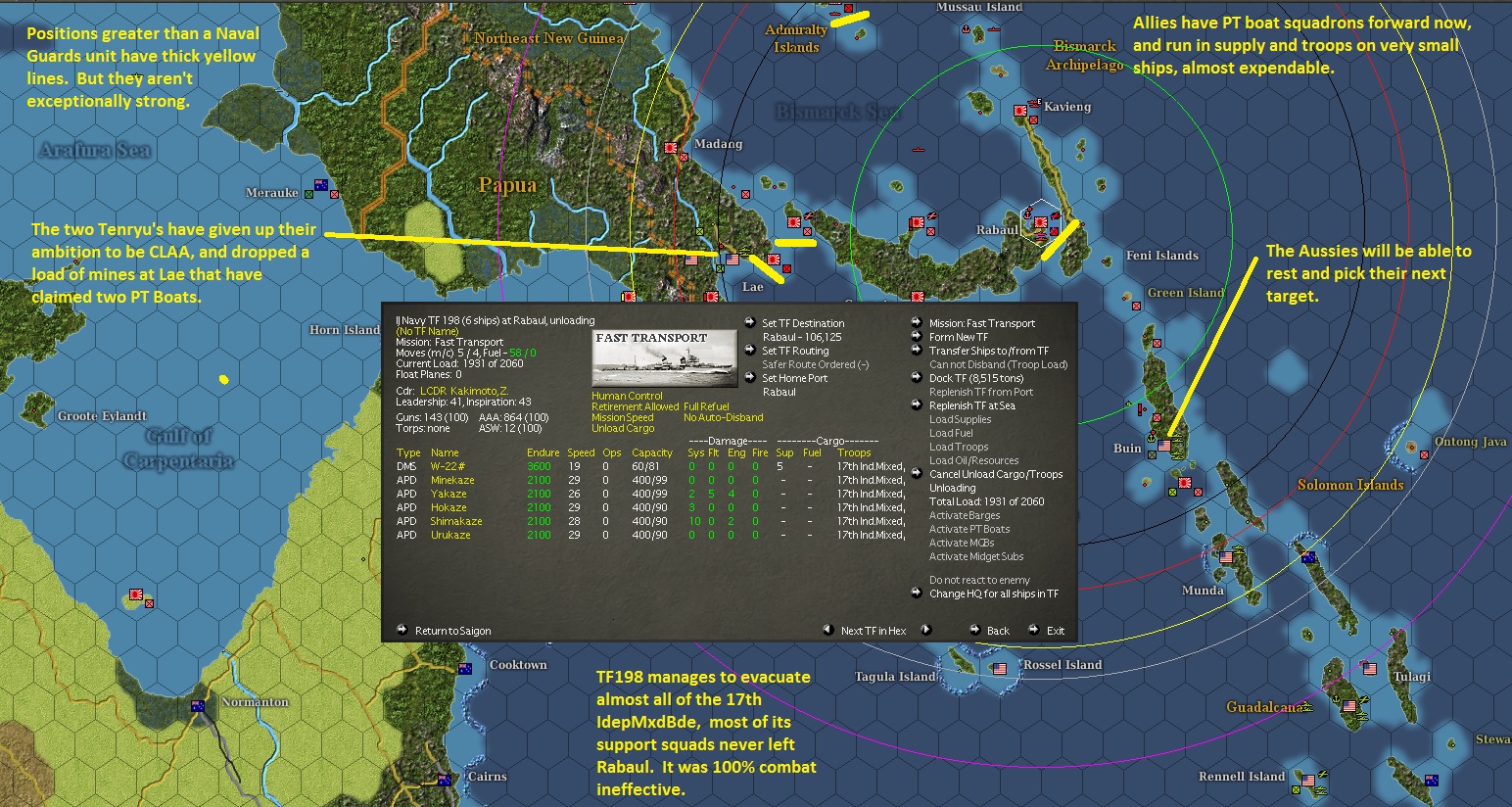Toggle the Retirement Allowed setting
1512x807 pixels.
(636, 406)
